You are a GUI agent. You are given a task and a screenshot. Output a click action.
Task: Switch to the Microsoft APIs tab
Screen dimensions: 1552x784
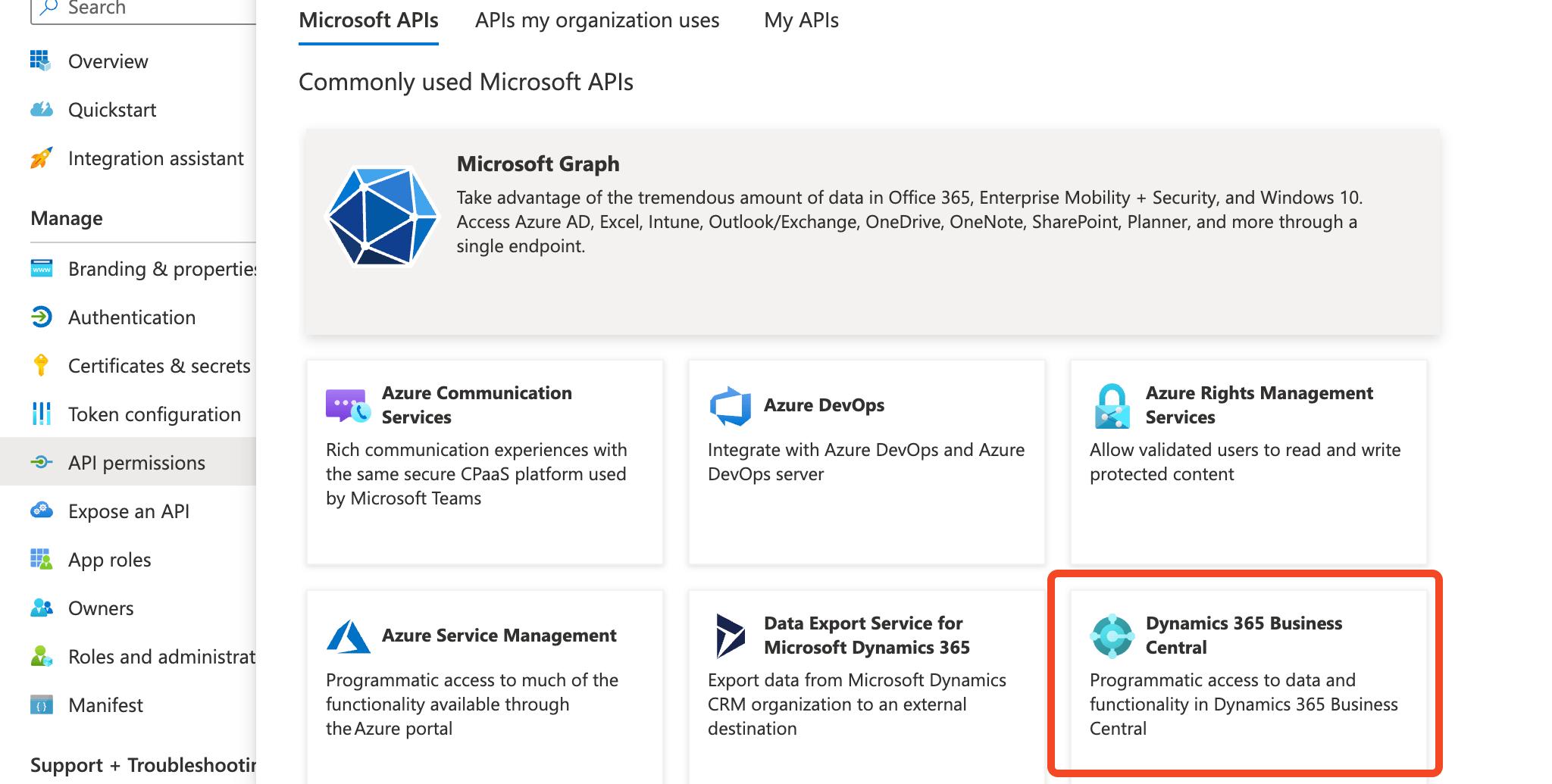pos(368,20)
